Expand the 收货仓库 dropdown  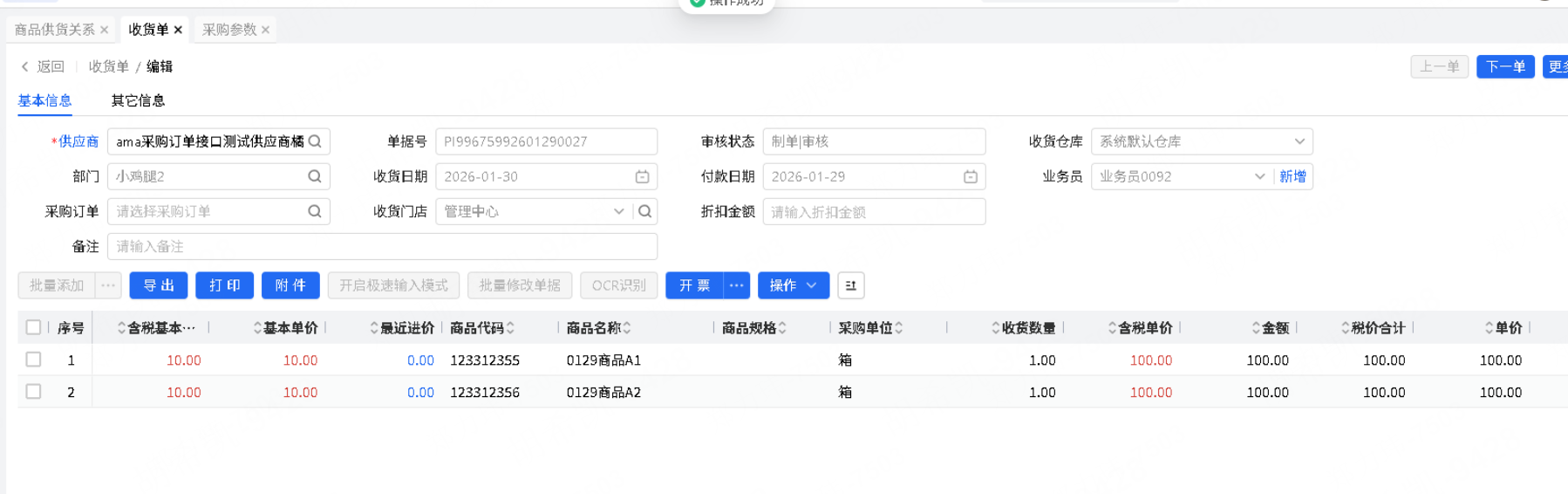tap(1299, 141)
